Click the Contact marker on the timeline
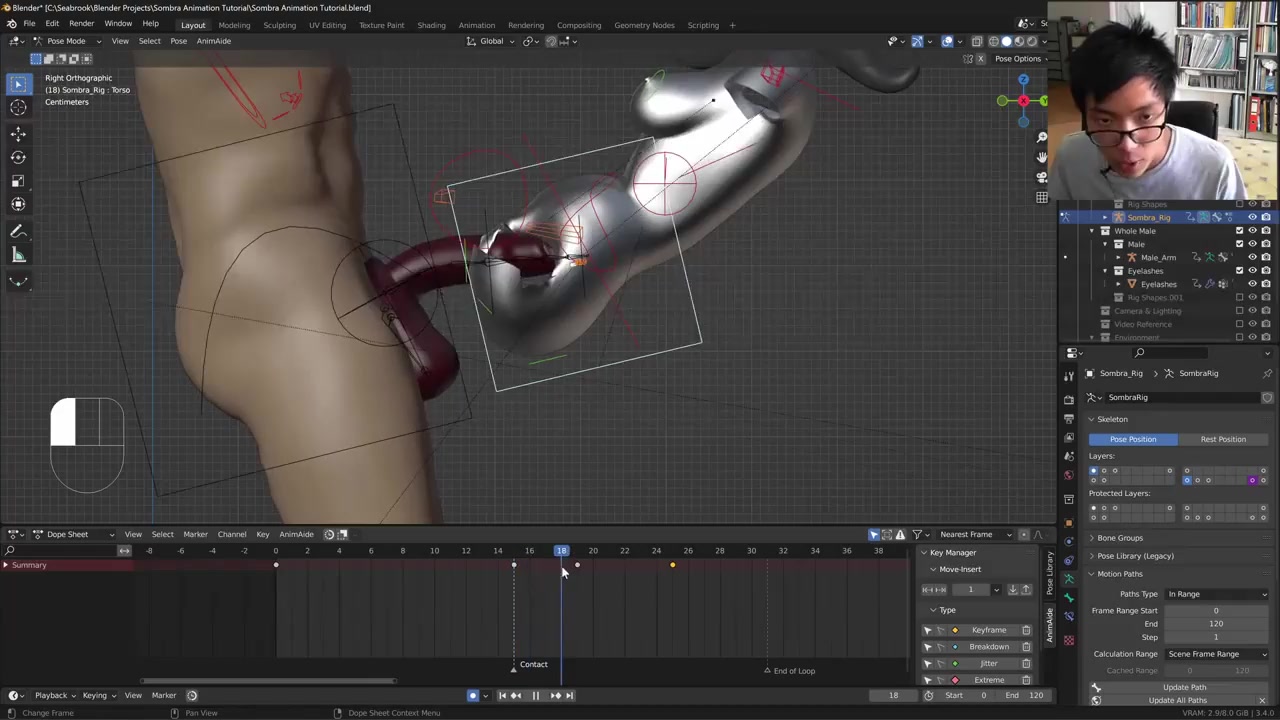1280x720 pixels. (x=514, y=665)
